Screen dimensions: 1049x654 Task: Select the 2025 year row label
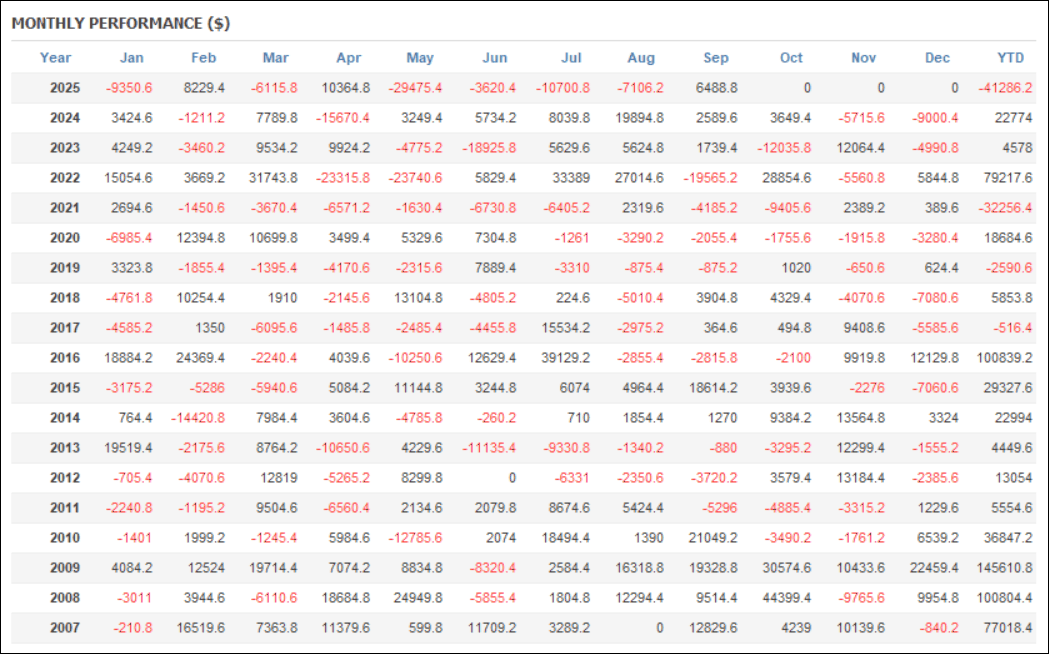click(x=65, y=88)
